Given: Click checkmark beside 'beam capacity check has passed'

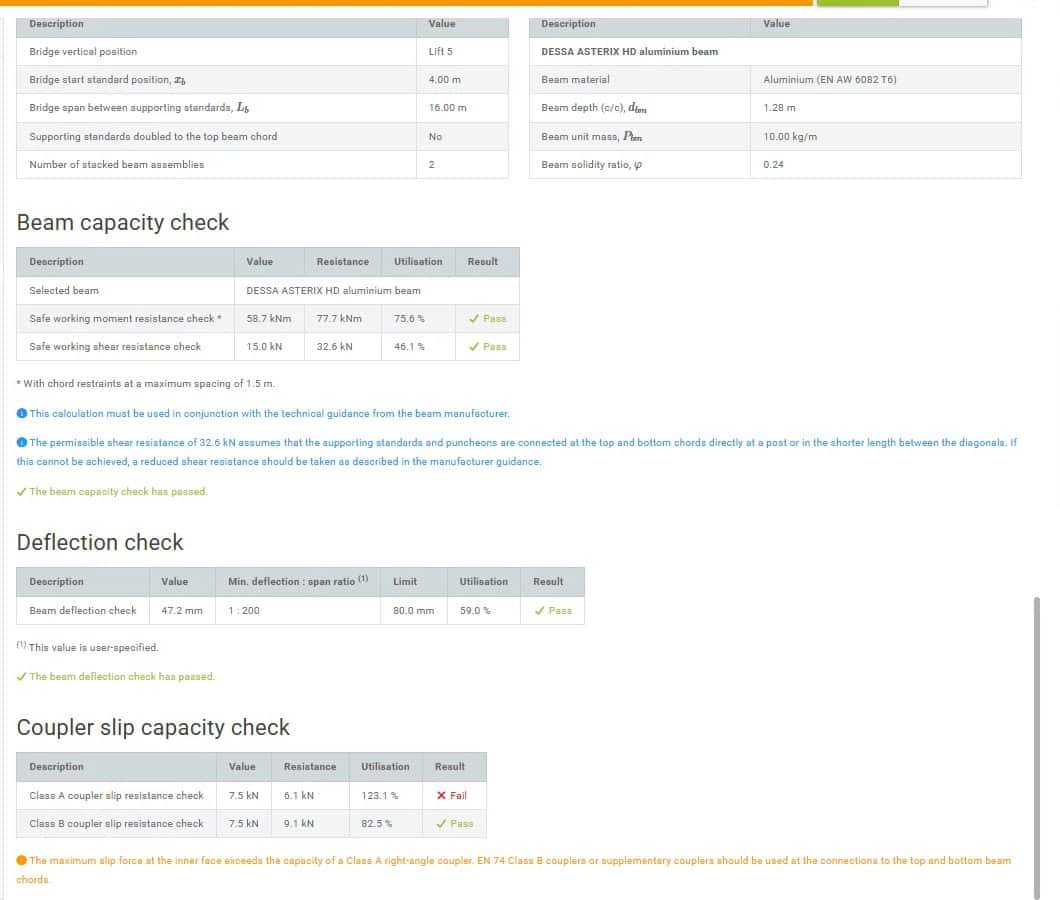Looking at the screenshot, I should [x=22, y=492].
